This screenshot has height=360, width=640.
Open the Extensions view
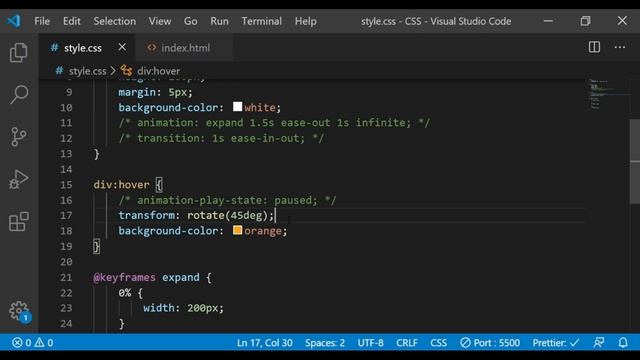[19, 222]
